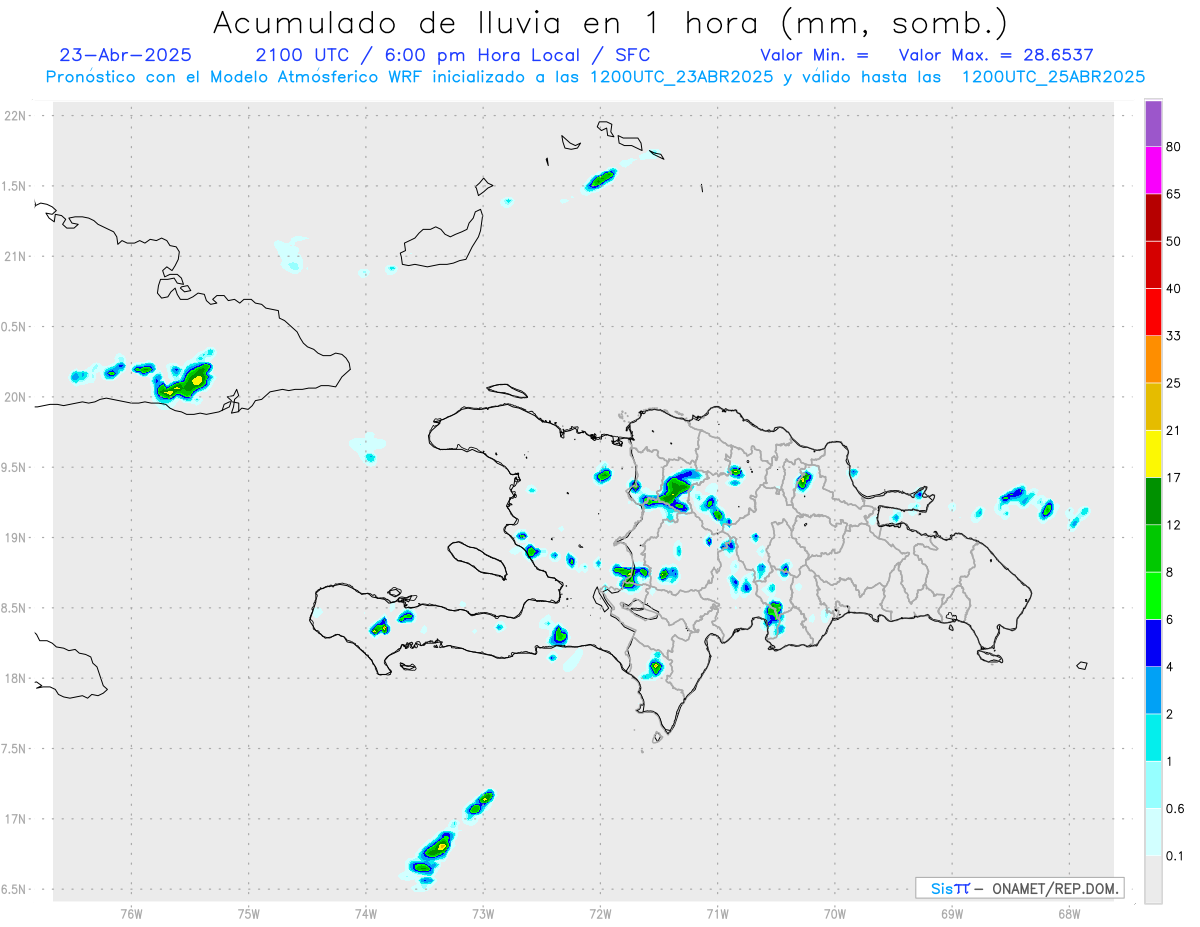Select the '19N' latitude label
Image resolution: width=1200 pixels, height=927 pixels.
click(x=15, y=538)
